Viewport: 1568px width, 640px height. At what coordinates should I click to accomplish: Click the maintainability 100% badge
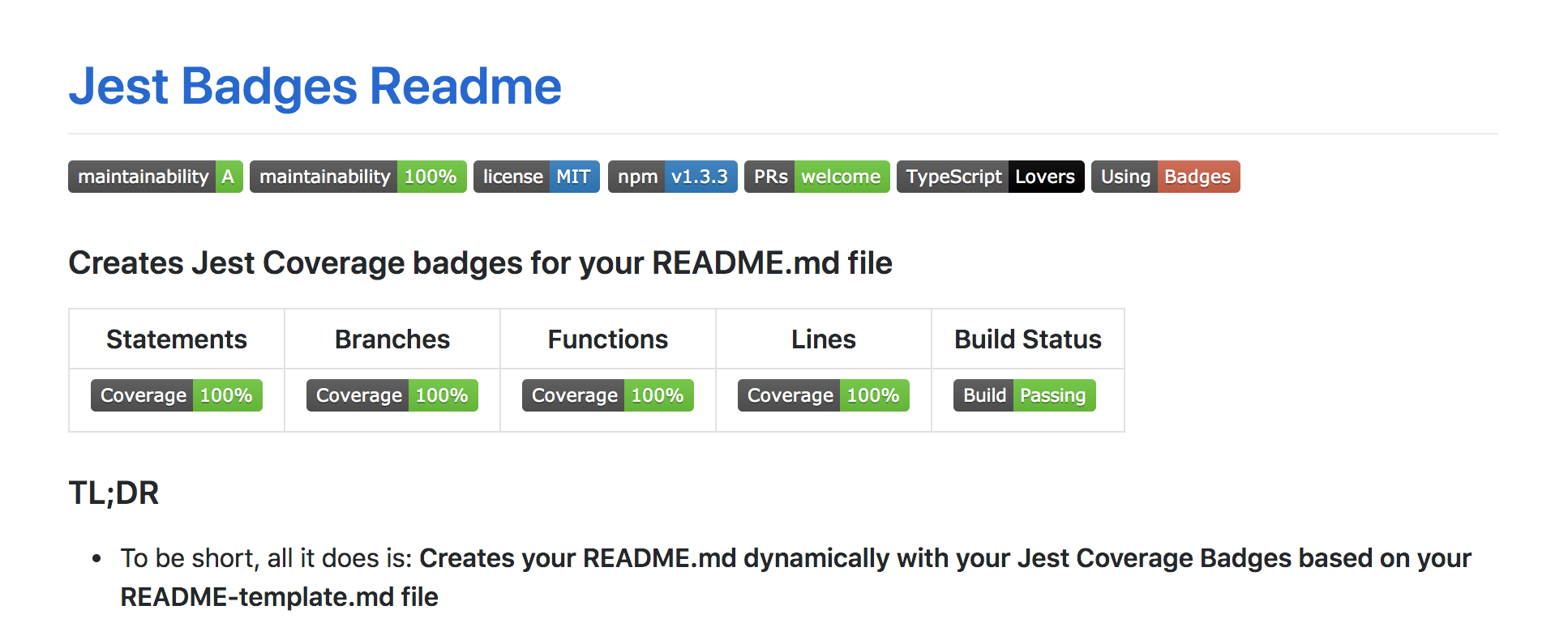point(358,177)
